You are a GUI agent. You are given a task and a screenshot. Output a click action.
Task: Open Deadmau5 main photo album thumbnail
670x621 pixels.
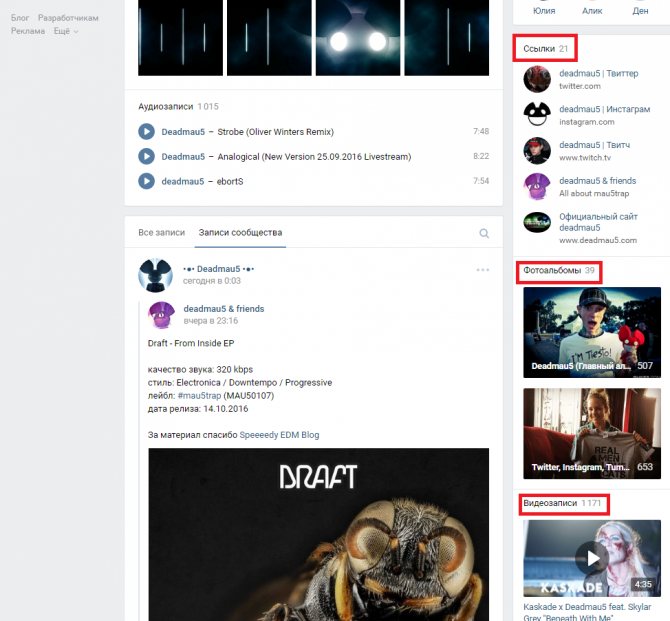point(592,332)
